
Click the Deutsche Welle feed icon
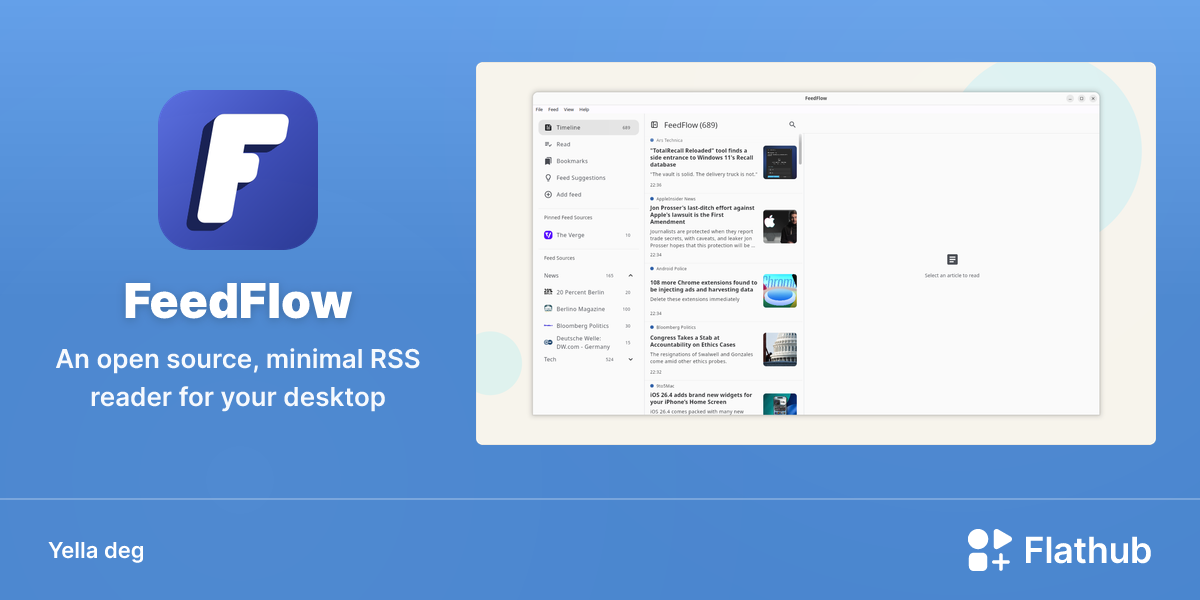(548, 342)
